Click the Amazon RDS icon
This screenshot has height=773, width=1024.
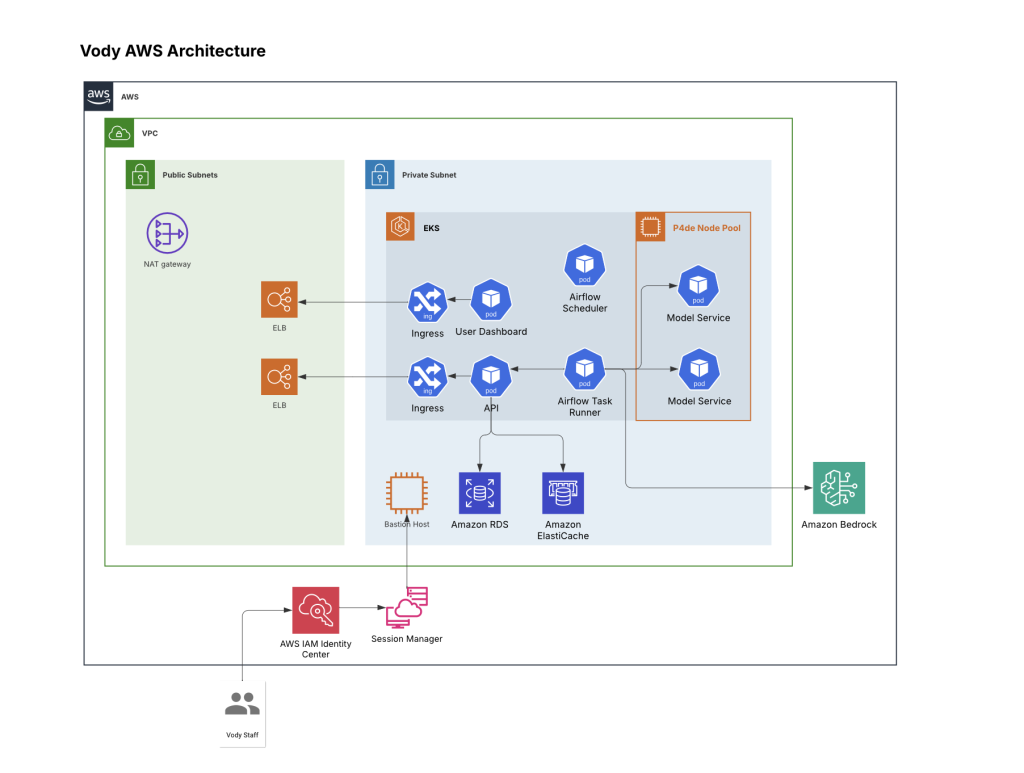[x=480, y=493]
